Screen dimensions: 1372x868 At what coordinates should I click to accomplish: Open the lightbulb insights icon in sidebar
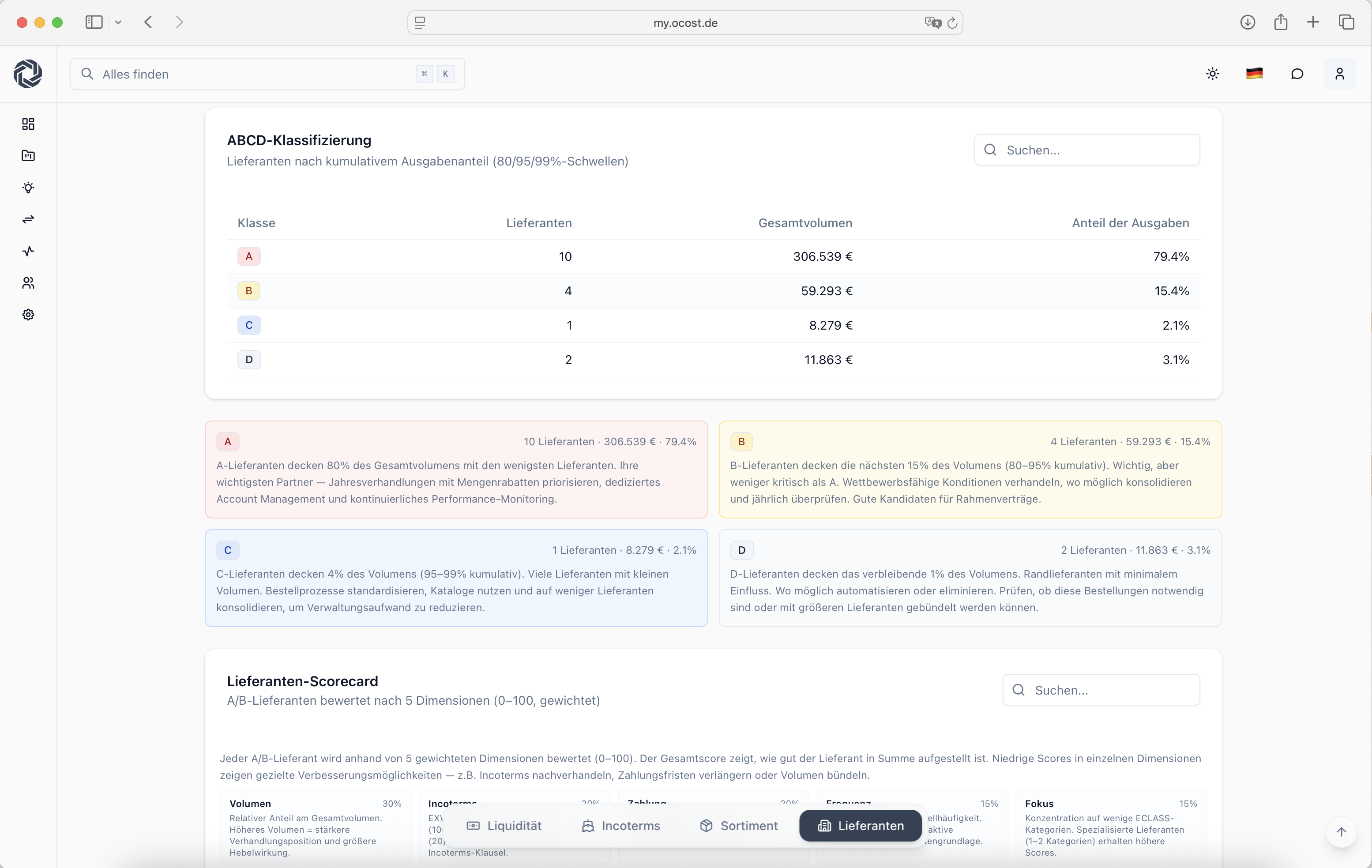pyautogui.click(x=28, y=188)
